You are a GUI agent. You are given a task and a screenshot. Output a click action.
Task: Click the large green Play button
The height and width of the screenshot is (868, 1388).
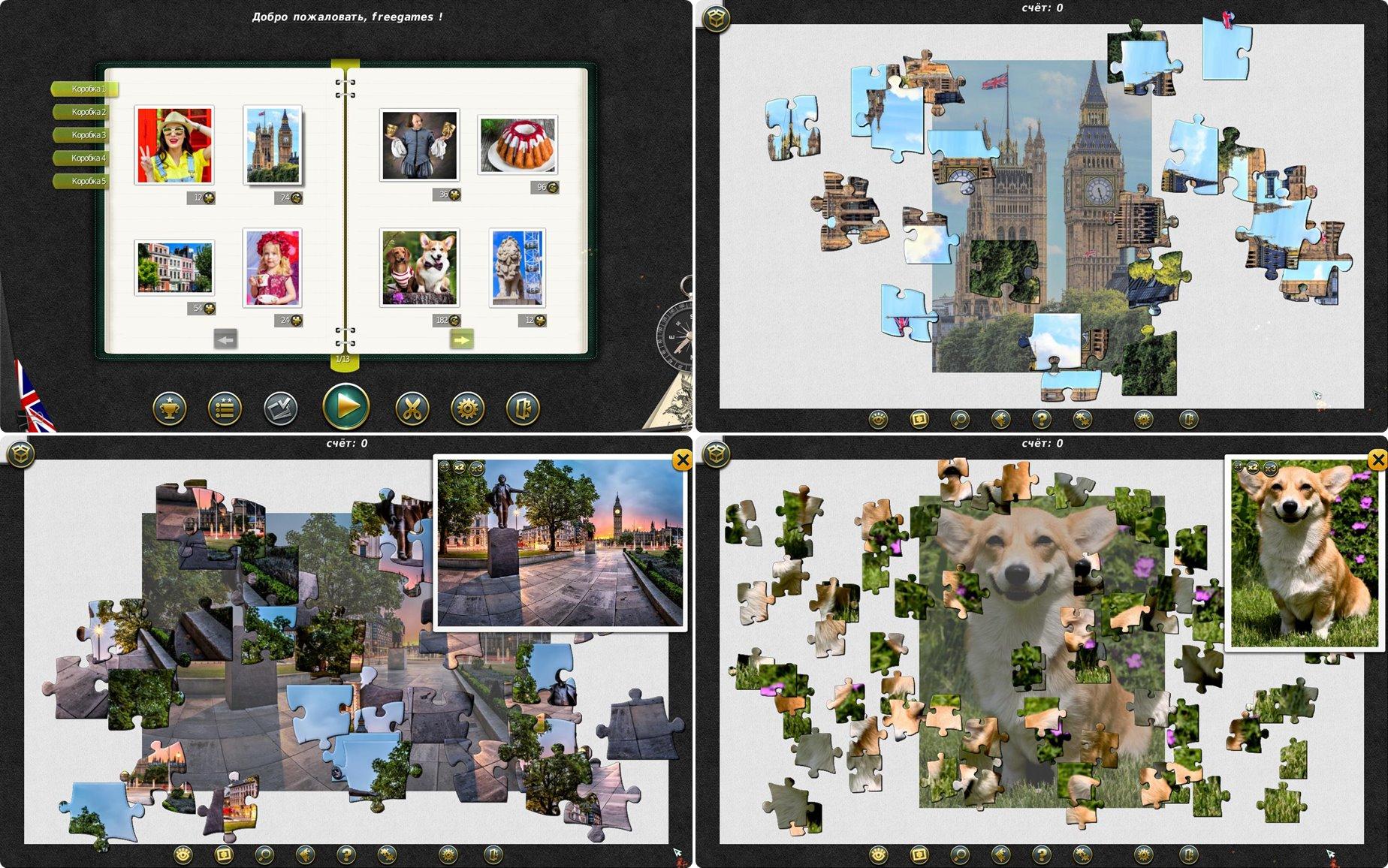346,406
